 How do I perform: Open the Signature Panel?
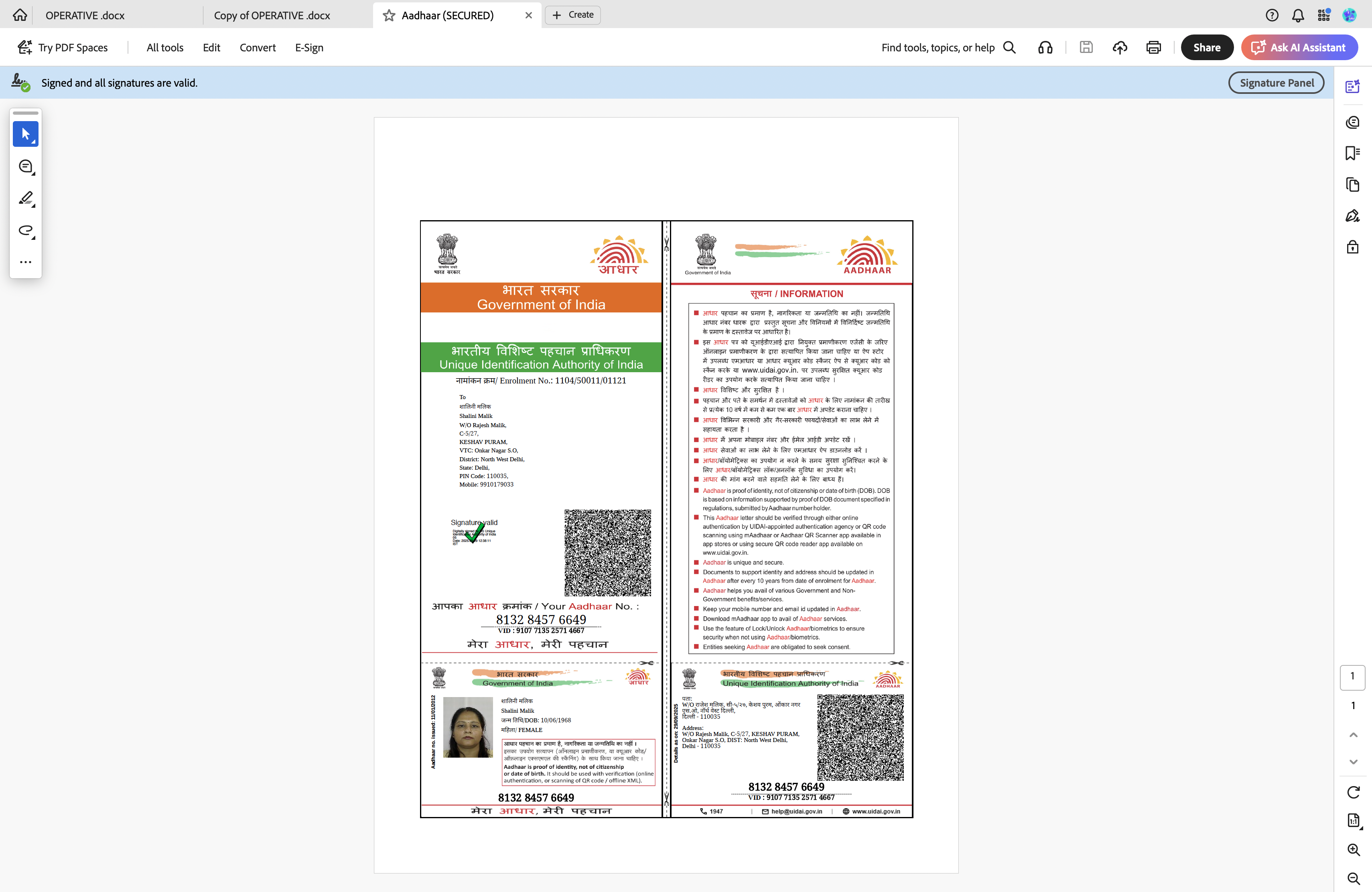[x=1276, y=83]
